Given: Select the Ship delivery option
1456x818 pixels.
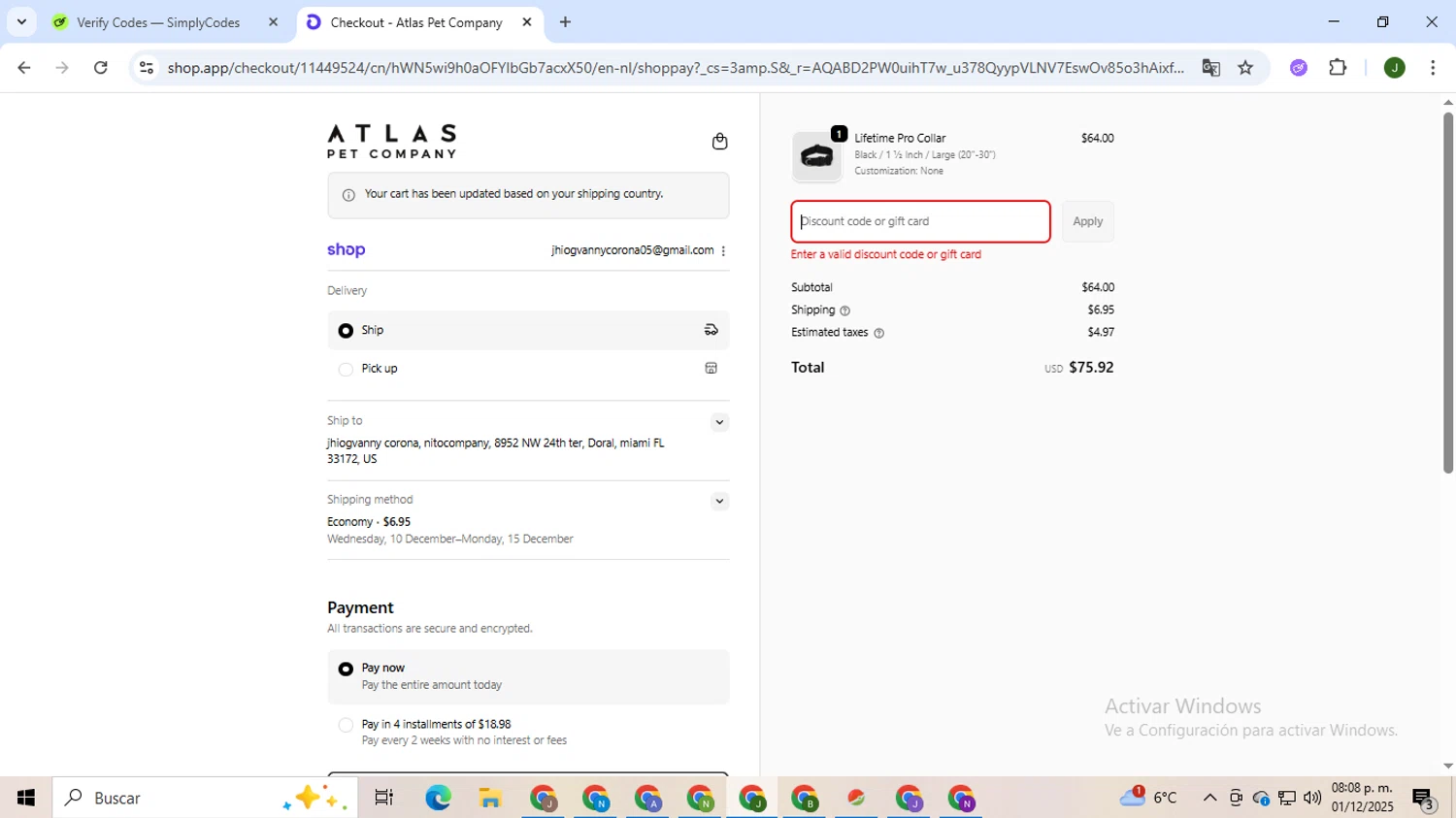Looking at the screenshot, I should coord(528,330).
